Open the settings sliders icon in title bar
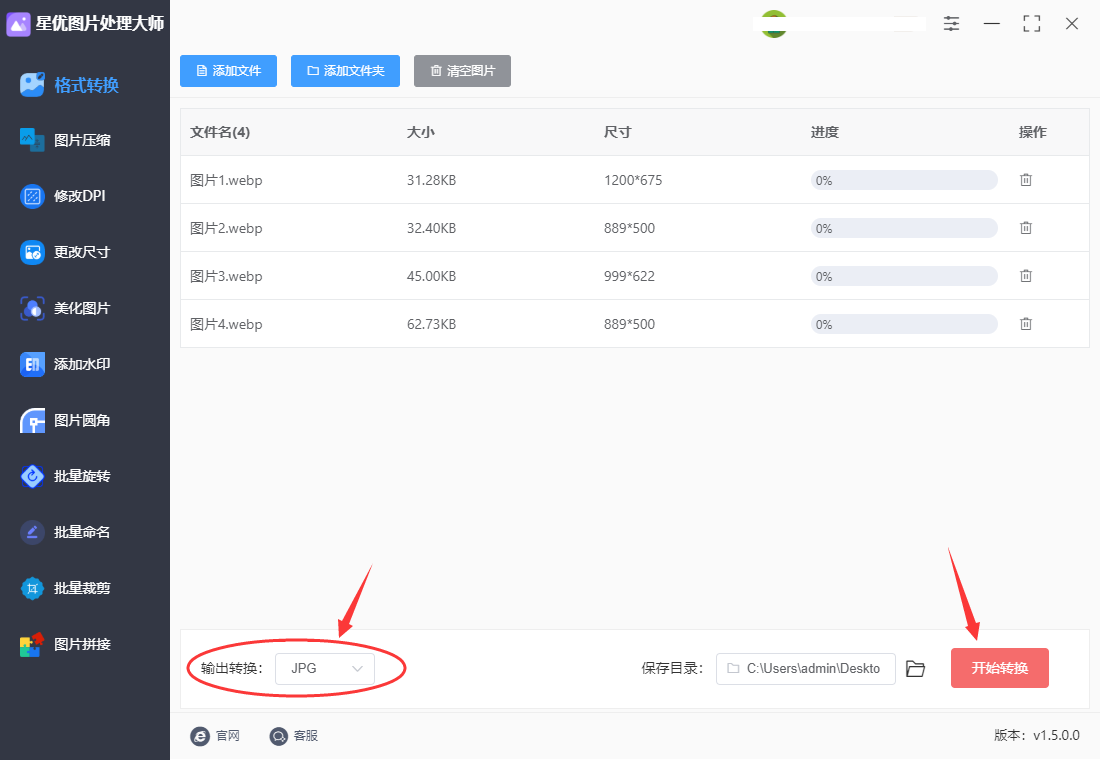The width and height of the screenshot is (1100, 760). pyautogui.click(x=951, y=24)
